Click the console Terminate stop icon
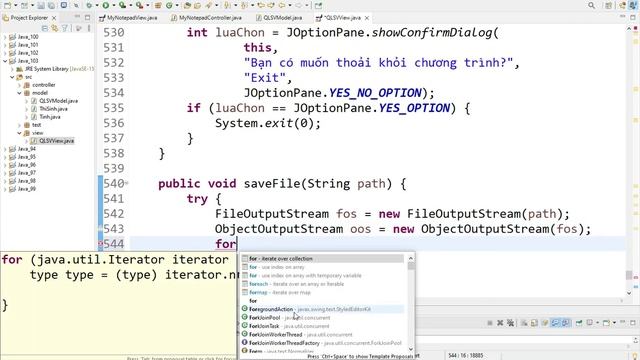The height and width of the screenshot is (360, 640). coord(490,323)
